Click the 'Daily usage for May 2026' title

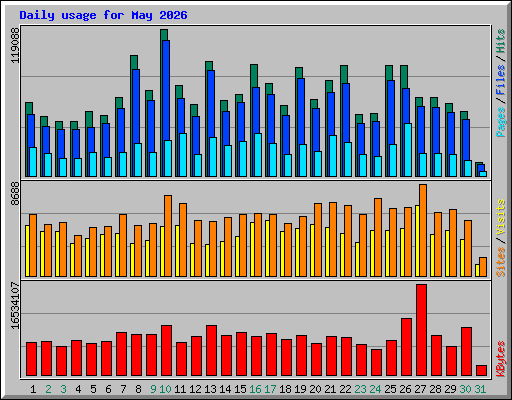coord(103,15)
